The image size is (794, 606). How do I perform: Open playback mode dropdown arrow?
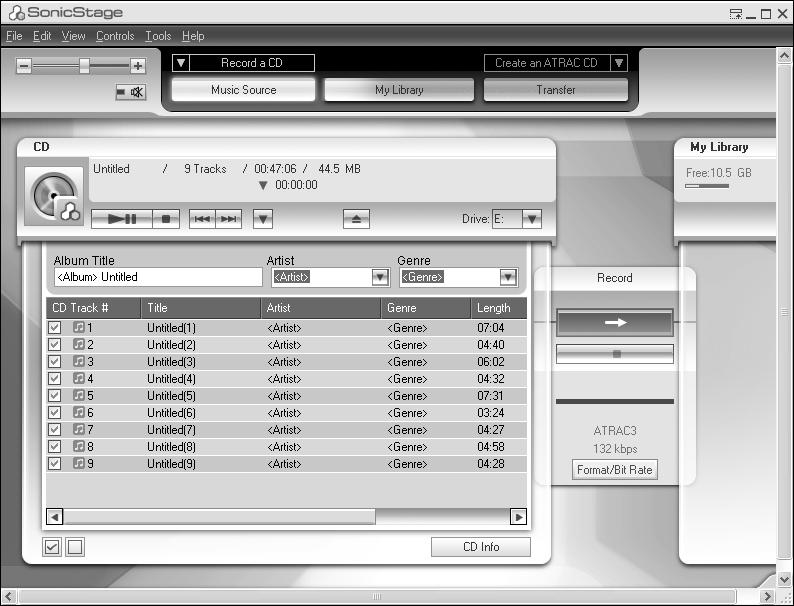click(263, 219)
